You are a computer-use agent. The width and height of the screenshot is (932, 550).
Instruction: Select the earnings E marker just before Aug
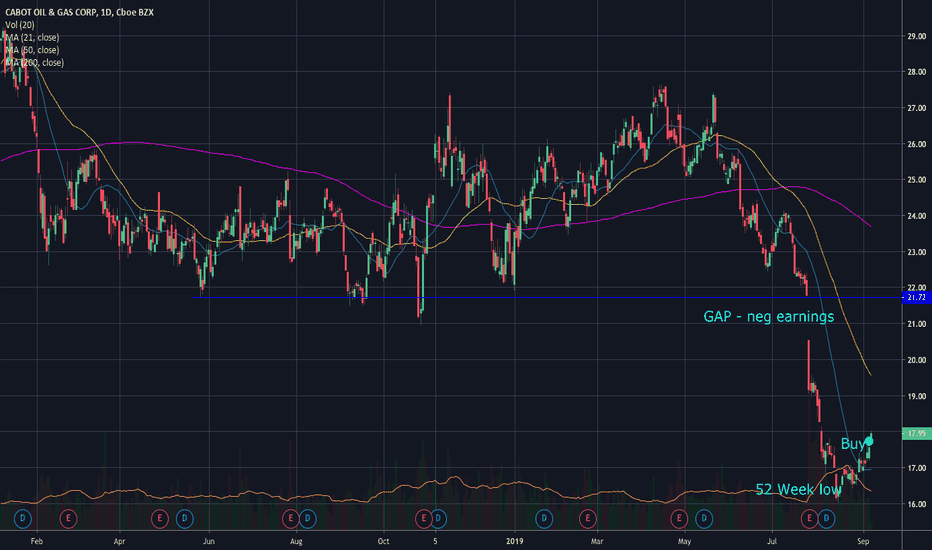click(291, 518)
